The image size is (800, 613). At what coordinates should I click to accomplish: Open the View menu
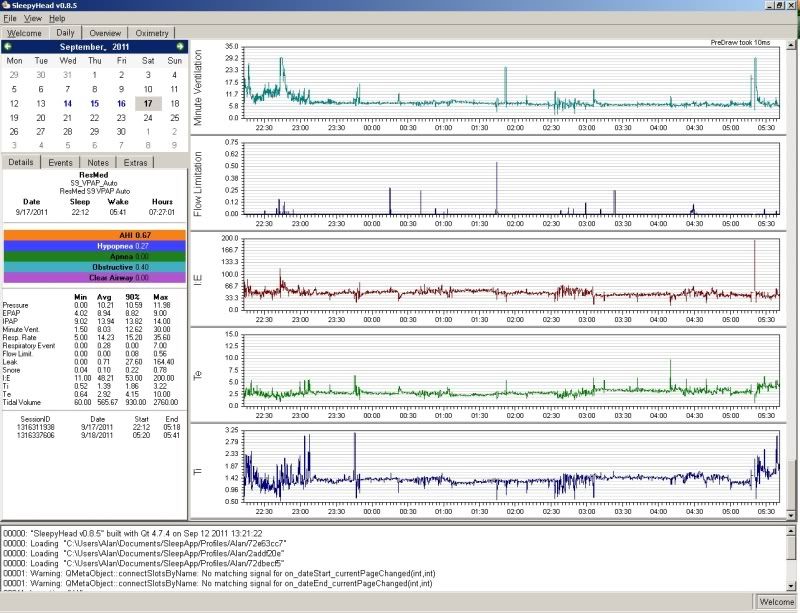33,18
